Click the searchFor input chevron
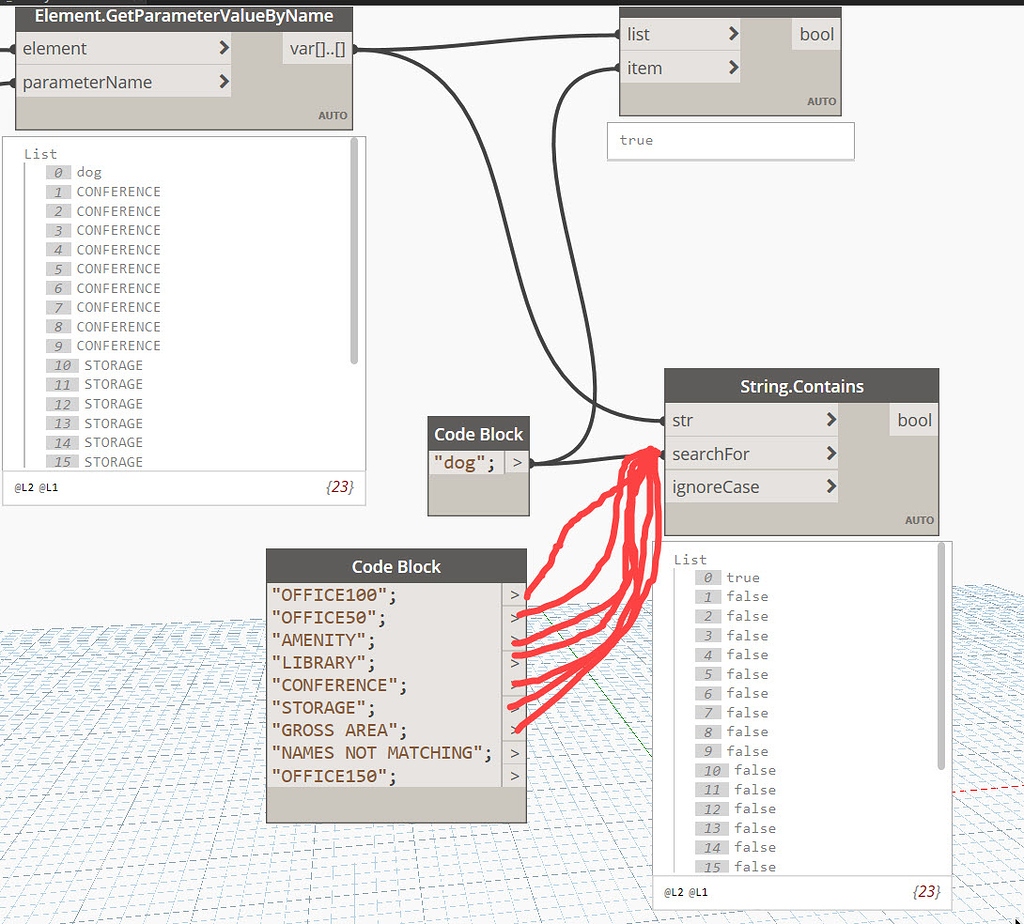Viewport: 1024px width, 924px height. click(x=830, y=454)
